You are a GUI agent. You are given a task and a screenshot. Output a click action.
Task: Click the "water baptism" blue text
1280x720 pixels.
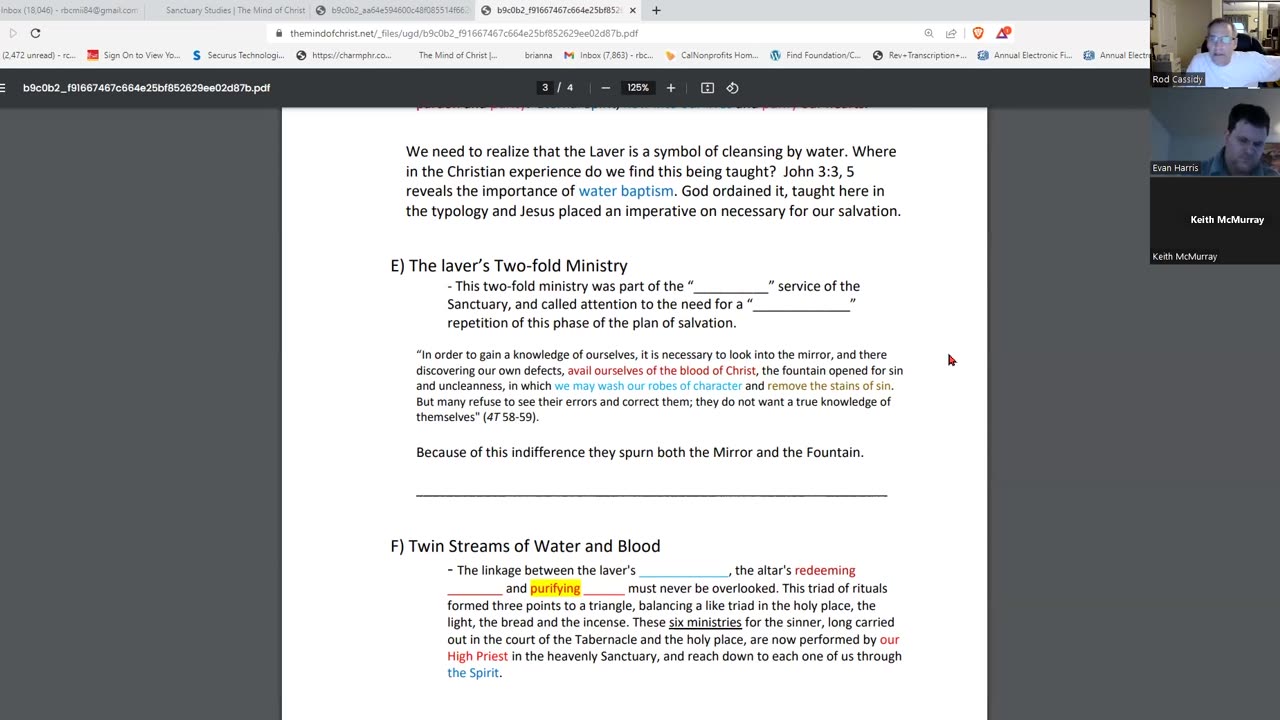click(x=626, y=191)
